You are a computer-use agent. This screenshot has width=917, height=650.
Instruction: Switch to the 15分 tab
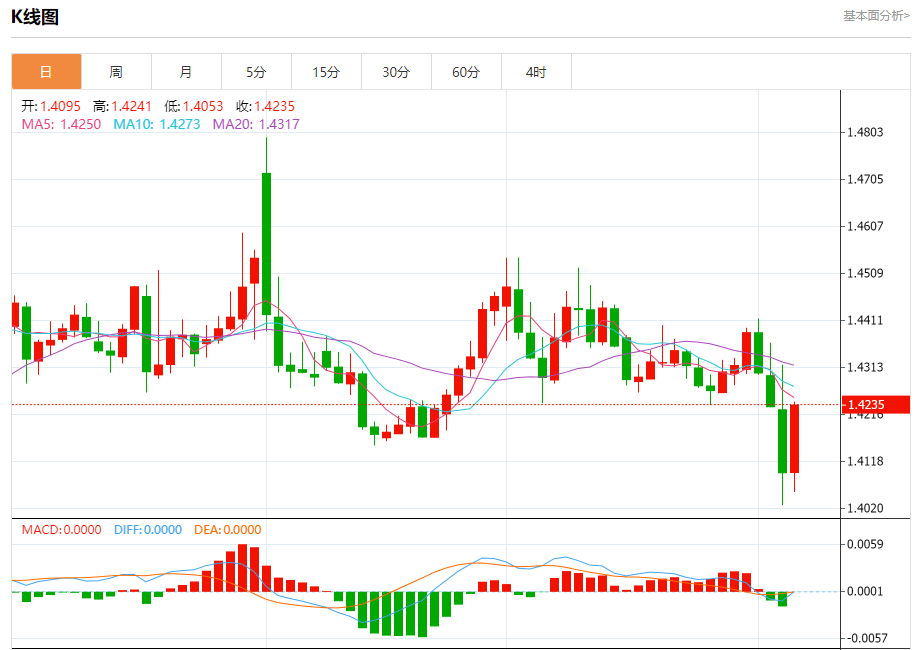pyautogui.click(x=326, y=72)
